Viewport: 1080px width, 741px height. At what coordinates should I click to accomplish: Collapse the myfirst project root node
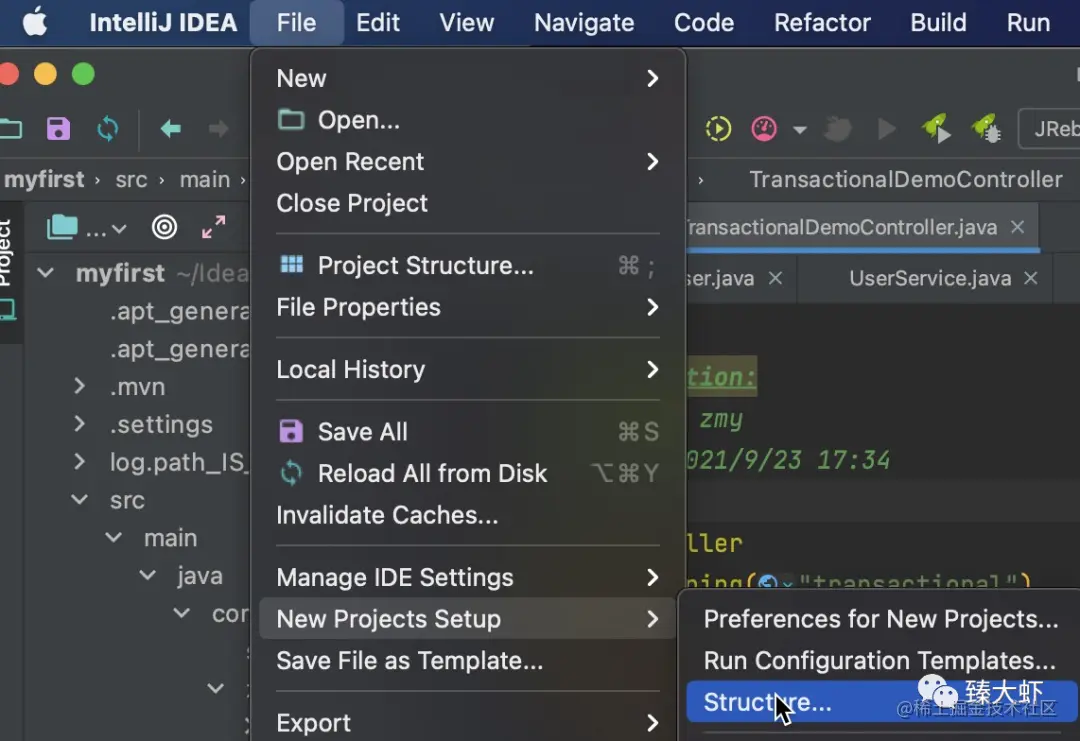[x=45, y=273]
